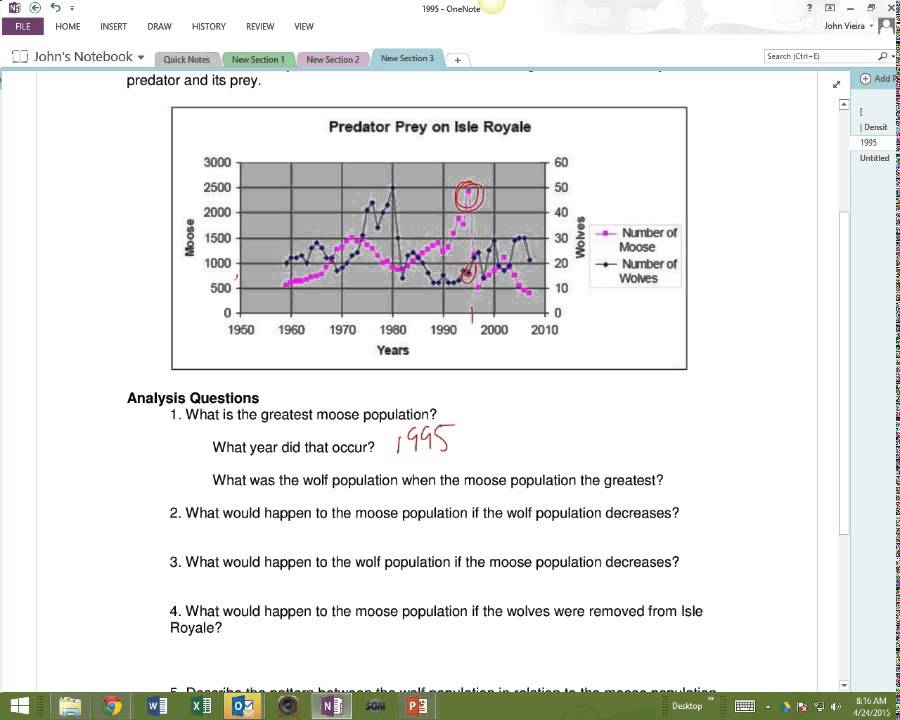Image resolution: width=900 pixels, height=720 pixels.
Task: Expand page with the diagonal arrows icon
Action: (836, 84)
